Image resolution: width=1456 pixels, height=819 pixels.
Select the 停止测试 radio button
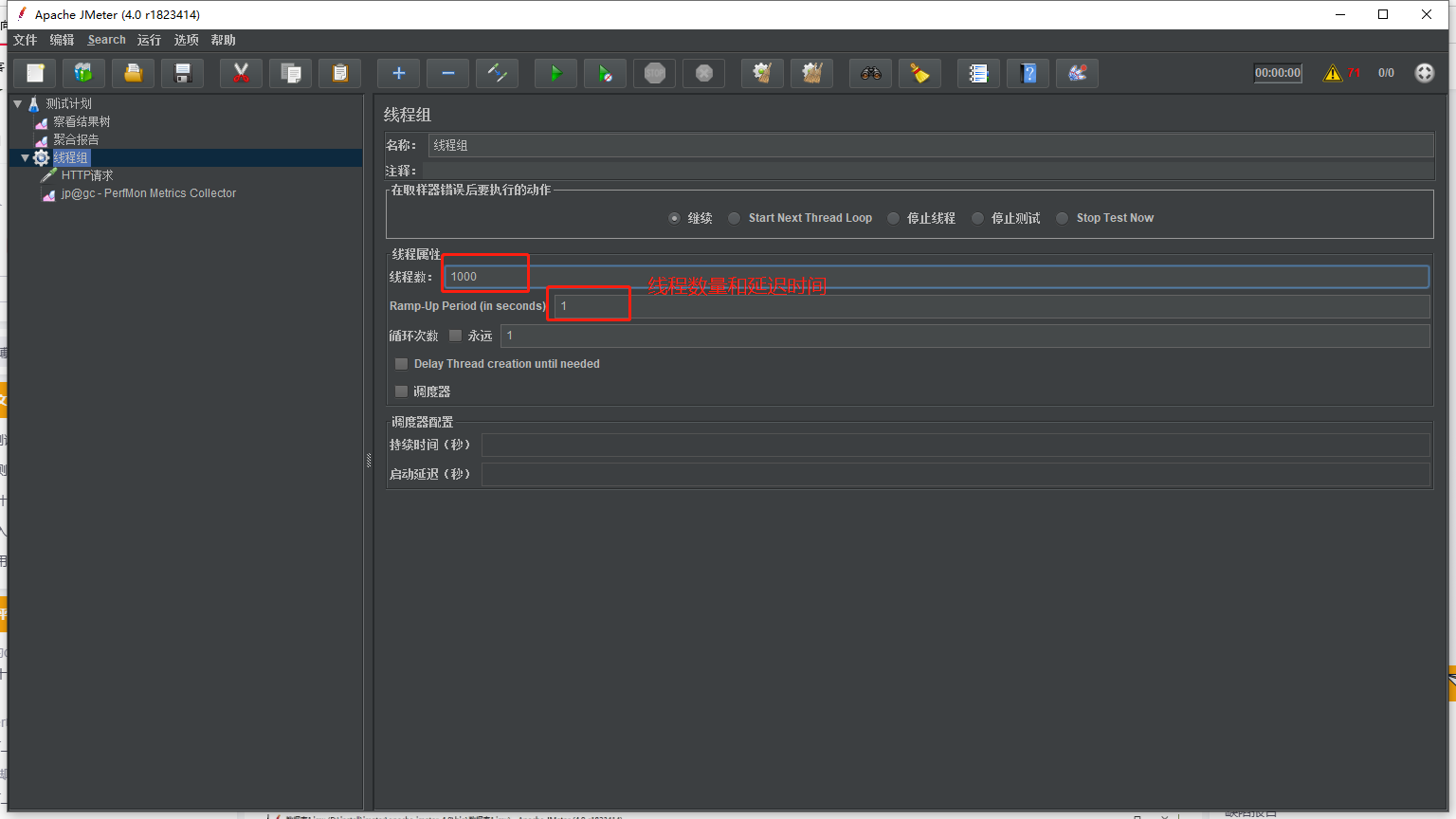pos(977,218)
